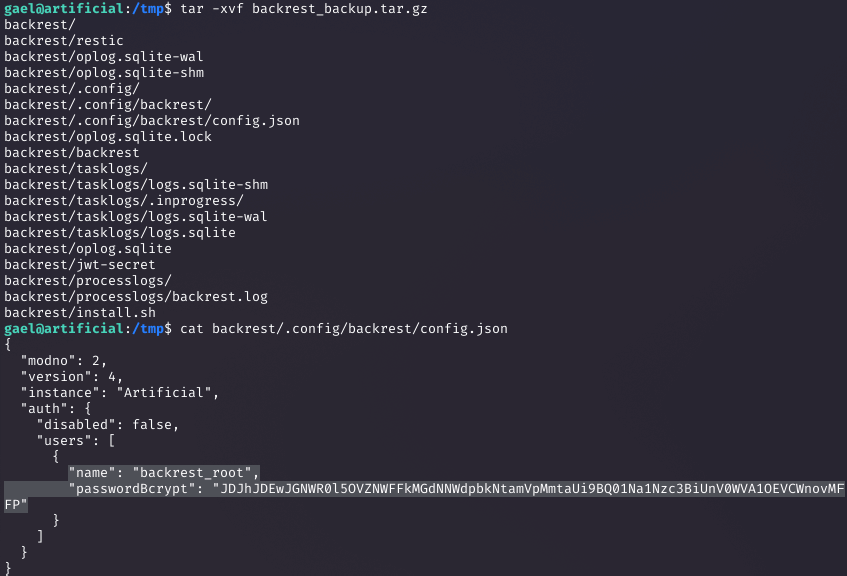
Task: Select backrest/.config/backrest/config.json path line
Action: pos(152,120)
